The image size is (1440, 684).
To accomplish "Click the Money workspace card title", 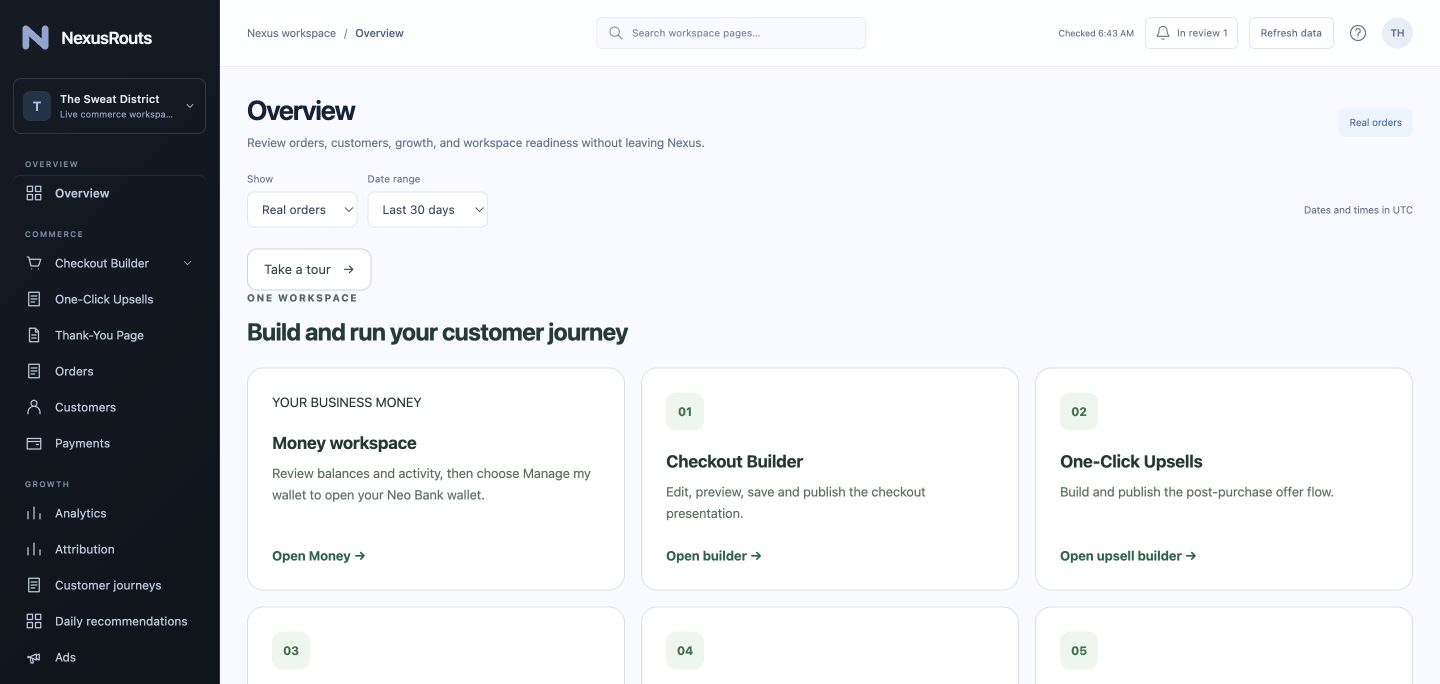I will click(344, 443).
